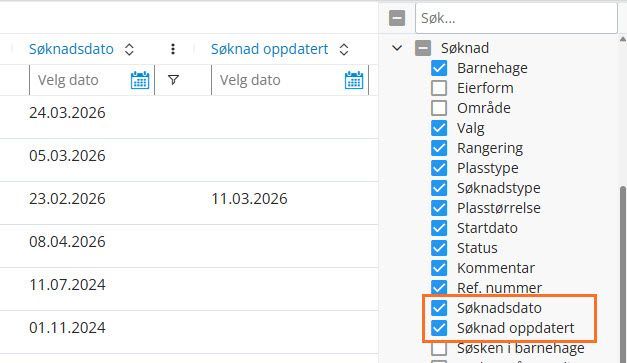Enable the Eierform column checkbox
The width and height of the screenshot is (627, 363).
(x=439, y=88)
